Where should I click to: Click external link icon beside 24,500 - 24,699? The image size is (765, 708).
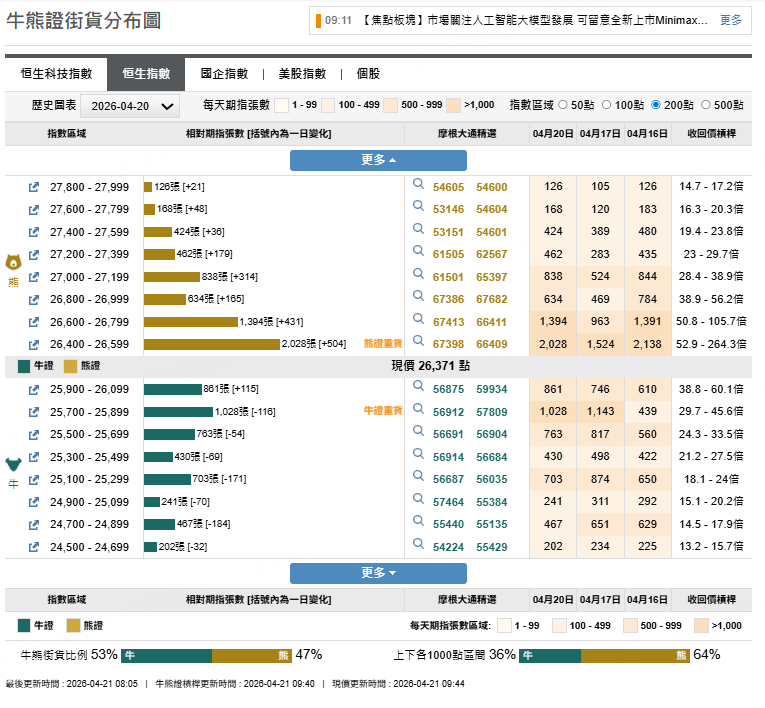pos(33,547)
